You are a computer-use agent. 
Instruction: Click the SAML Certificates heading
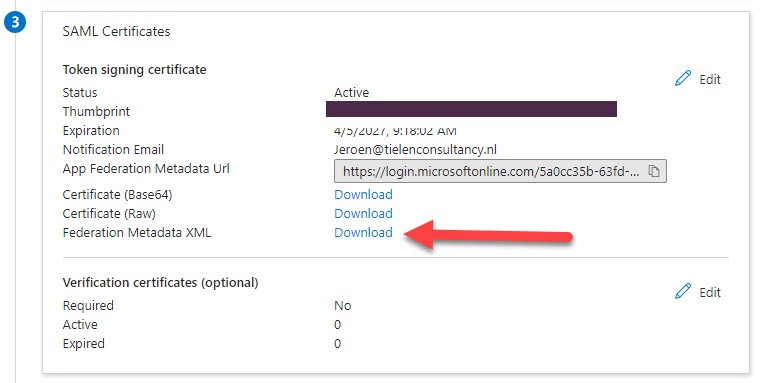click(x=116, y=32)
